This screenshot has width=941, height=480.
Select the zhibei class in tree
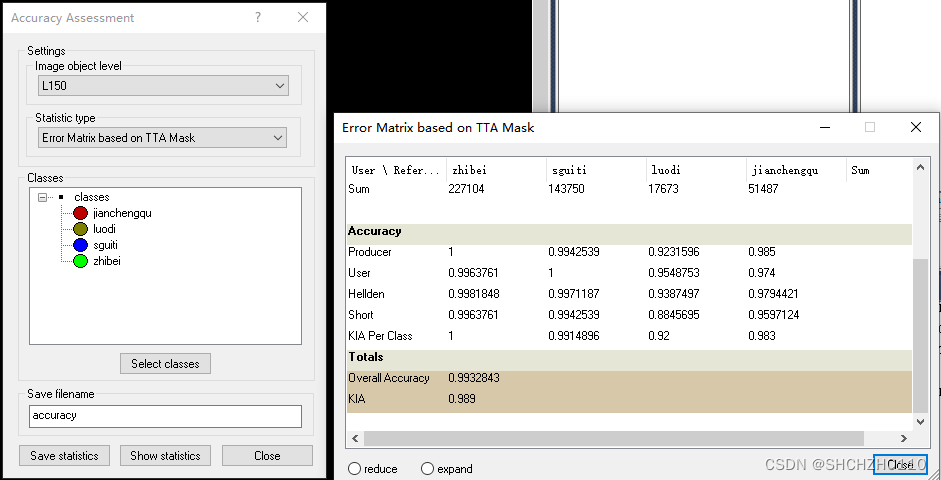click(106, 262)
